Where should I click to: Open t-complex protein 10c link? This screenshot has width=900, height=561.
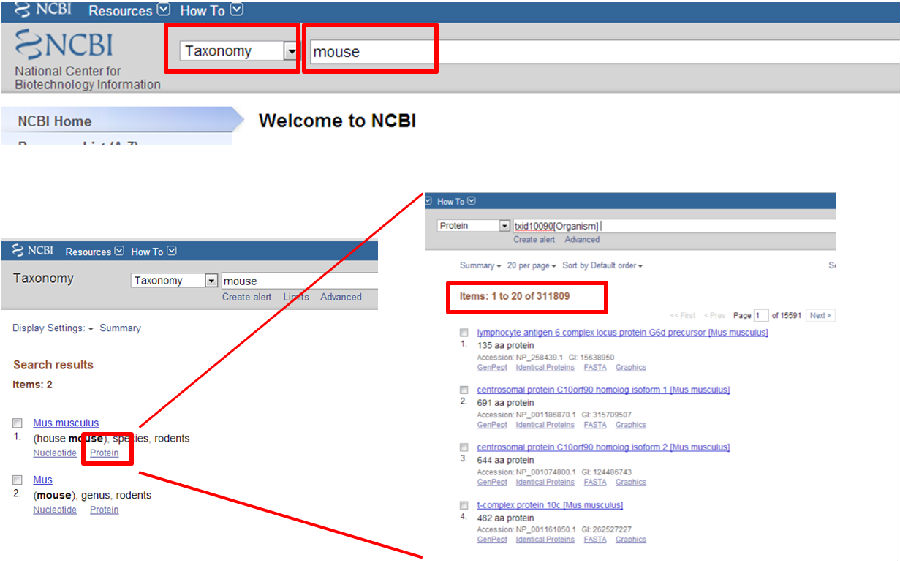coord(550,505)
